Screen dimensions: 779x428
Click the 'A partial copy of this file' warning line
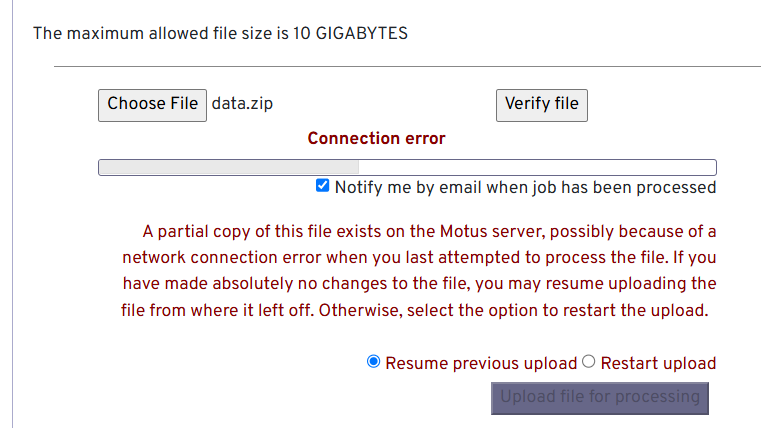[429, 232]
